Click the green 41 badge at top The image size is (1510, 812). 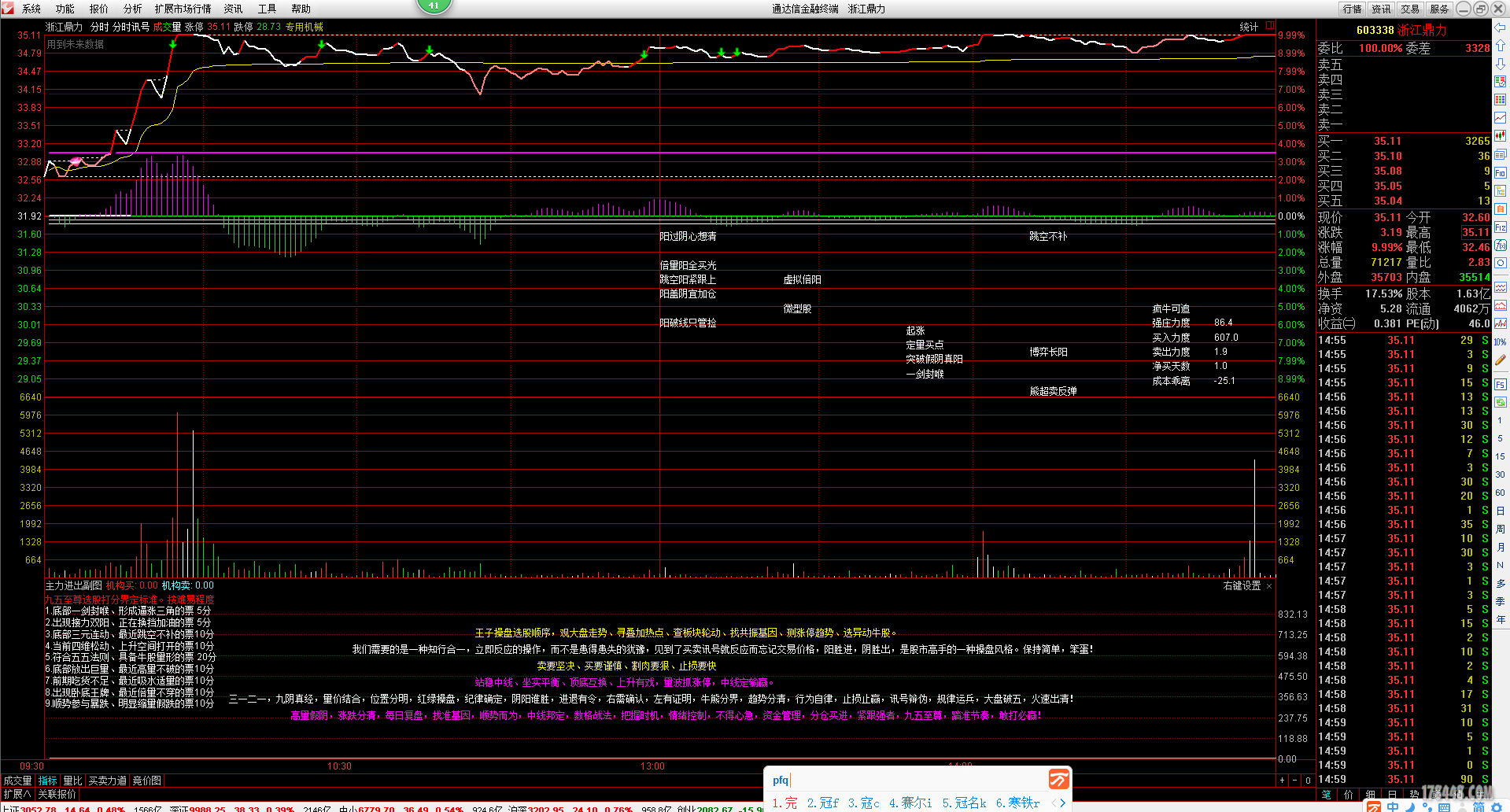(434, 6)
